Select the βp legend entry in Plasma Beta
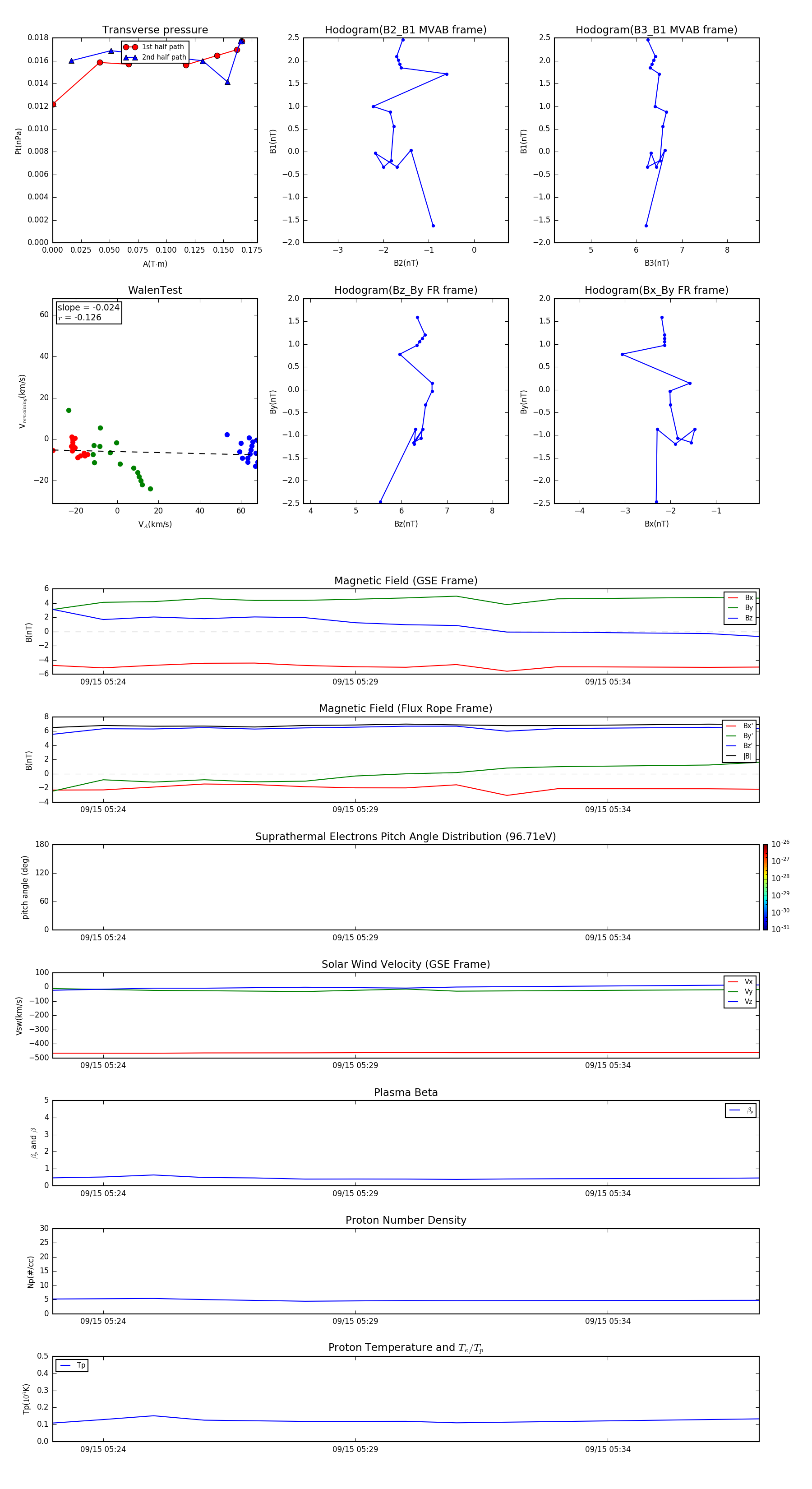 click(x=741, y=1110)
